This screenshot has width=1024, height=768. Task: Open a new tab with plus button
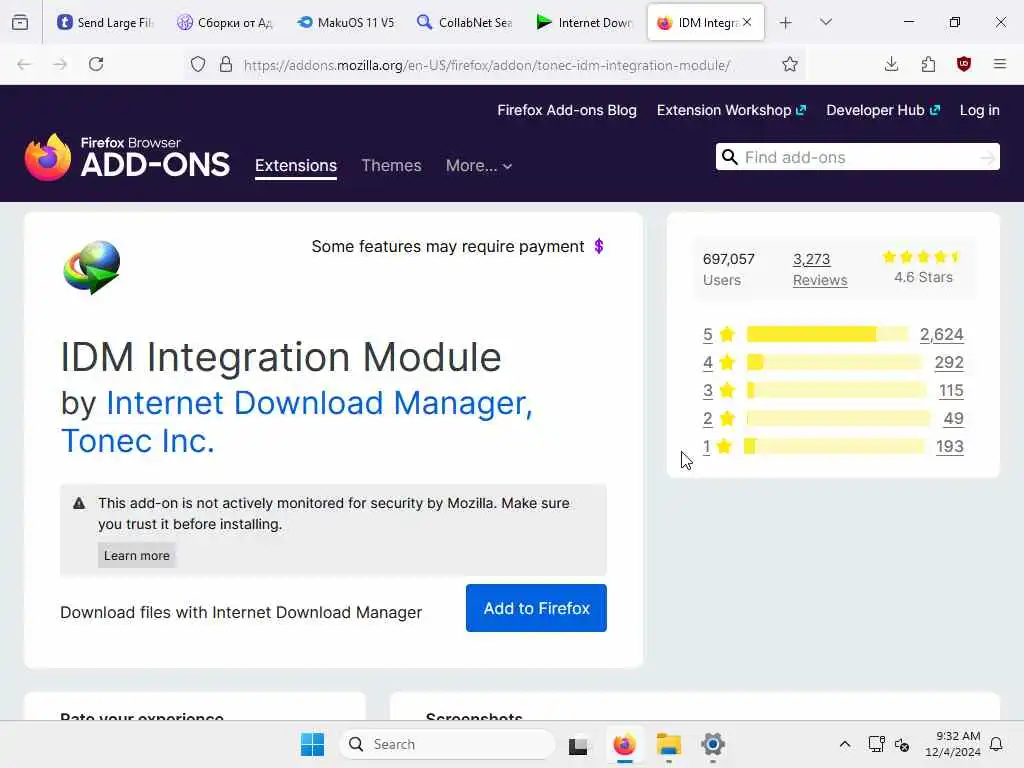(786, 23)
